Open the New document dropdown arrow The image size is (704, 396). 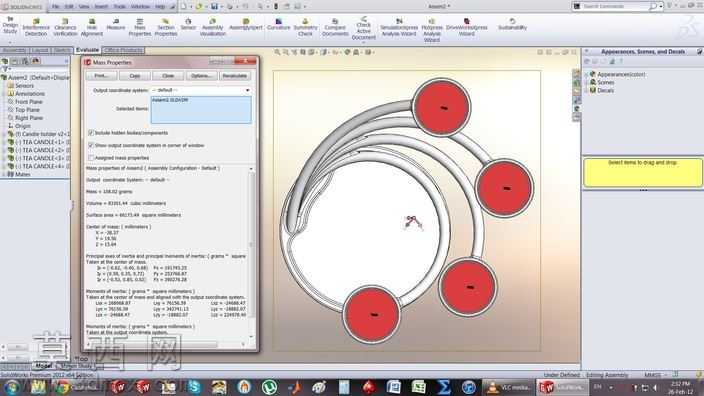click(x=190, y=7)
